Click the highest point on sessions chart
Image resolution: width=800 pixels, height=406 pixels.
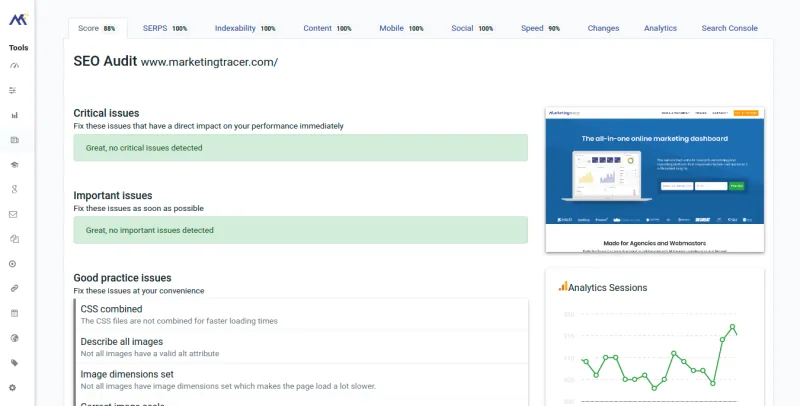(732, 326)
